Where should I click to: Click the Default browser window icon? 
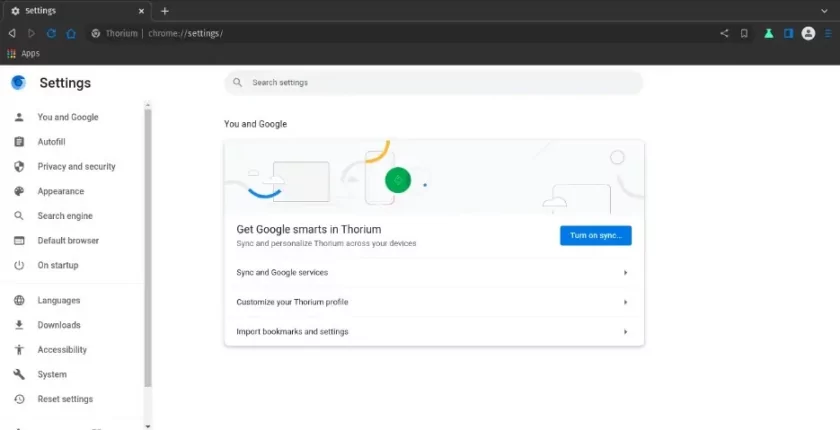click(19, 240)
